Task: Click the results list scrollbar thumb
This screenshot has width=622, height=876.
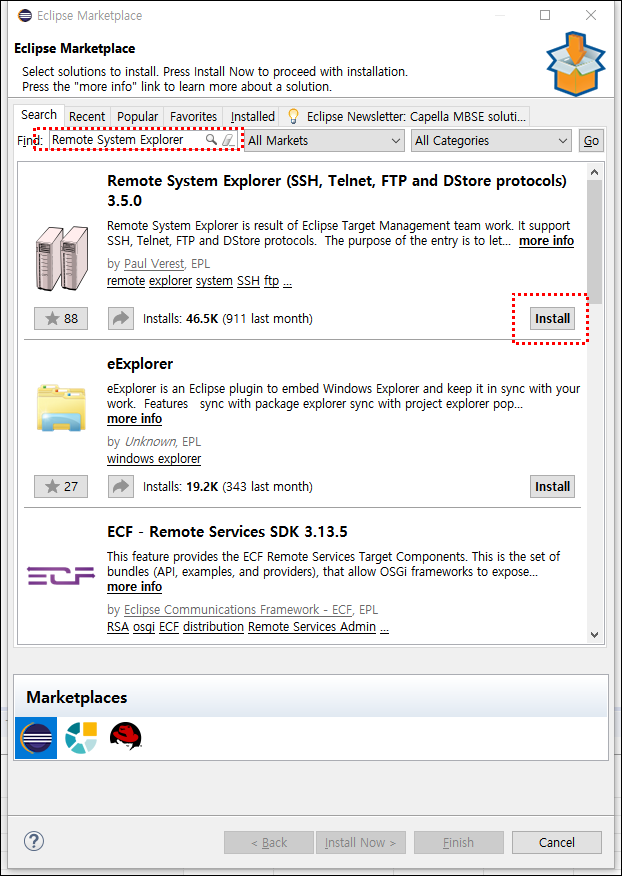Action: 594,242
